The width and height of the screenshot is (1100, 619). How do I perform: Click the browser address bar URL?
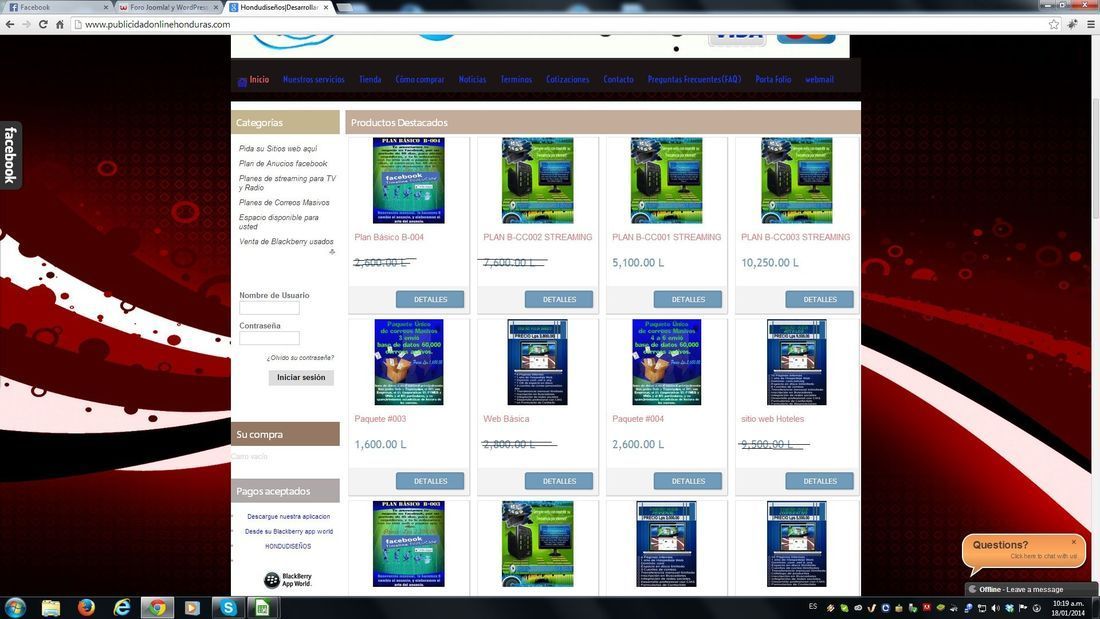click(158, 24)
